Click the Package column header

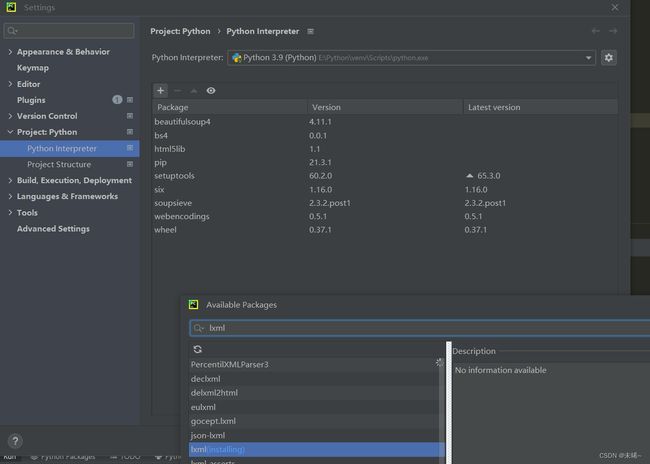click(x=230, y=107)
